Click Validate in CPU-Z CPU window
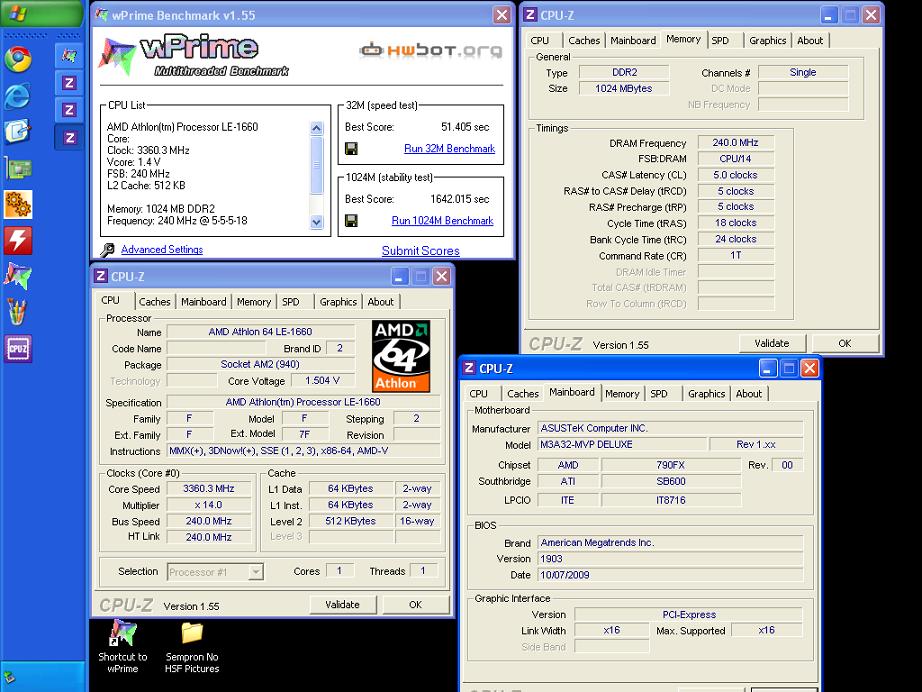922x692 pixels. click(x=342, y=604)
